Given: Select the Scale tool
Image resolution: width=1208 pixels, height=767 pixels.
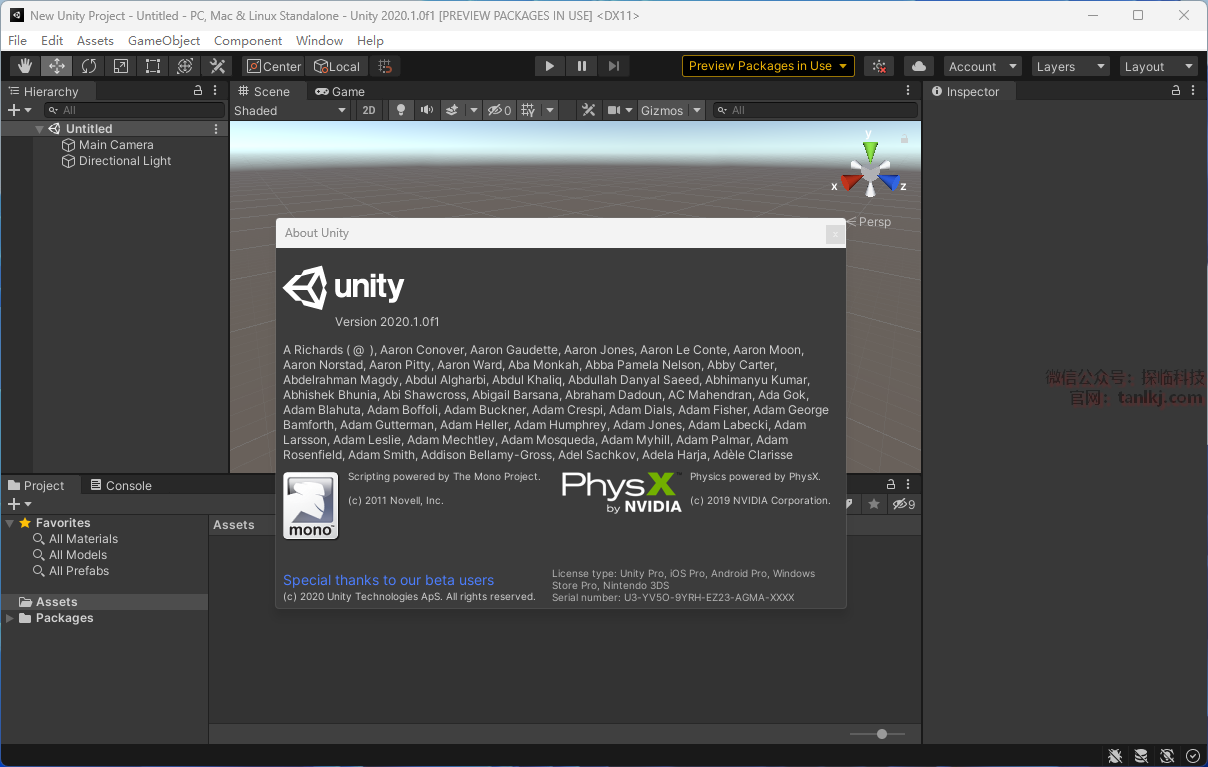Looking at the screenshot, I should point(121,66).
